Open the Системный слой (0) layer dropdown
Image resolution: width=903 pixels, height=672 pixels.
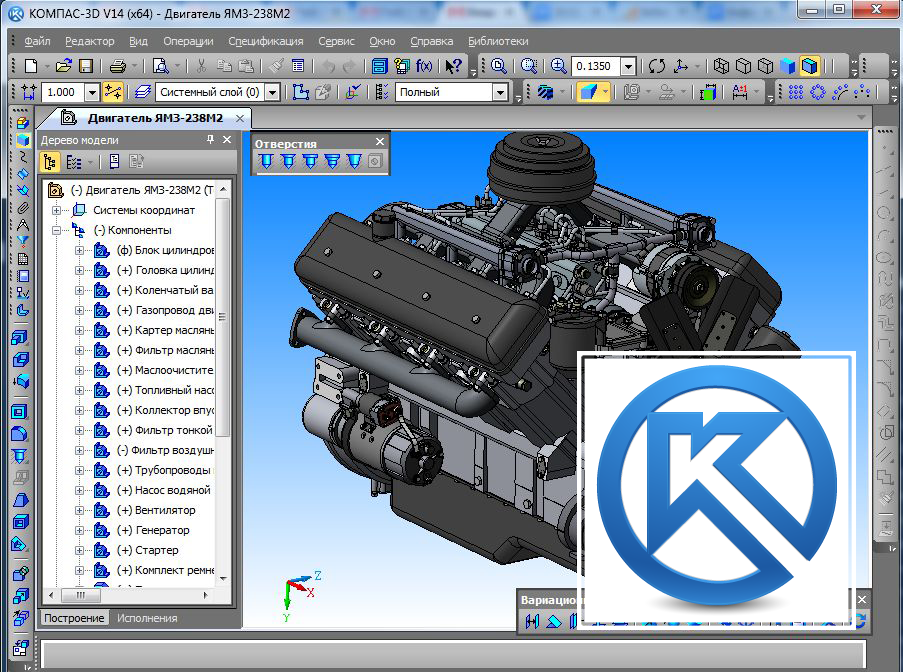(273, 92)
